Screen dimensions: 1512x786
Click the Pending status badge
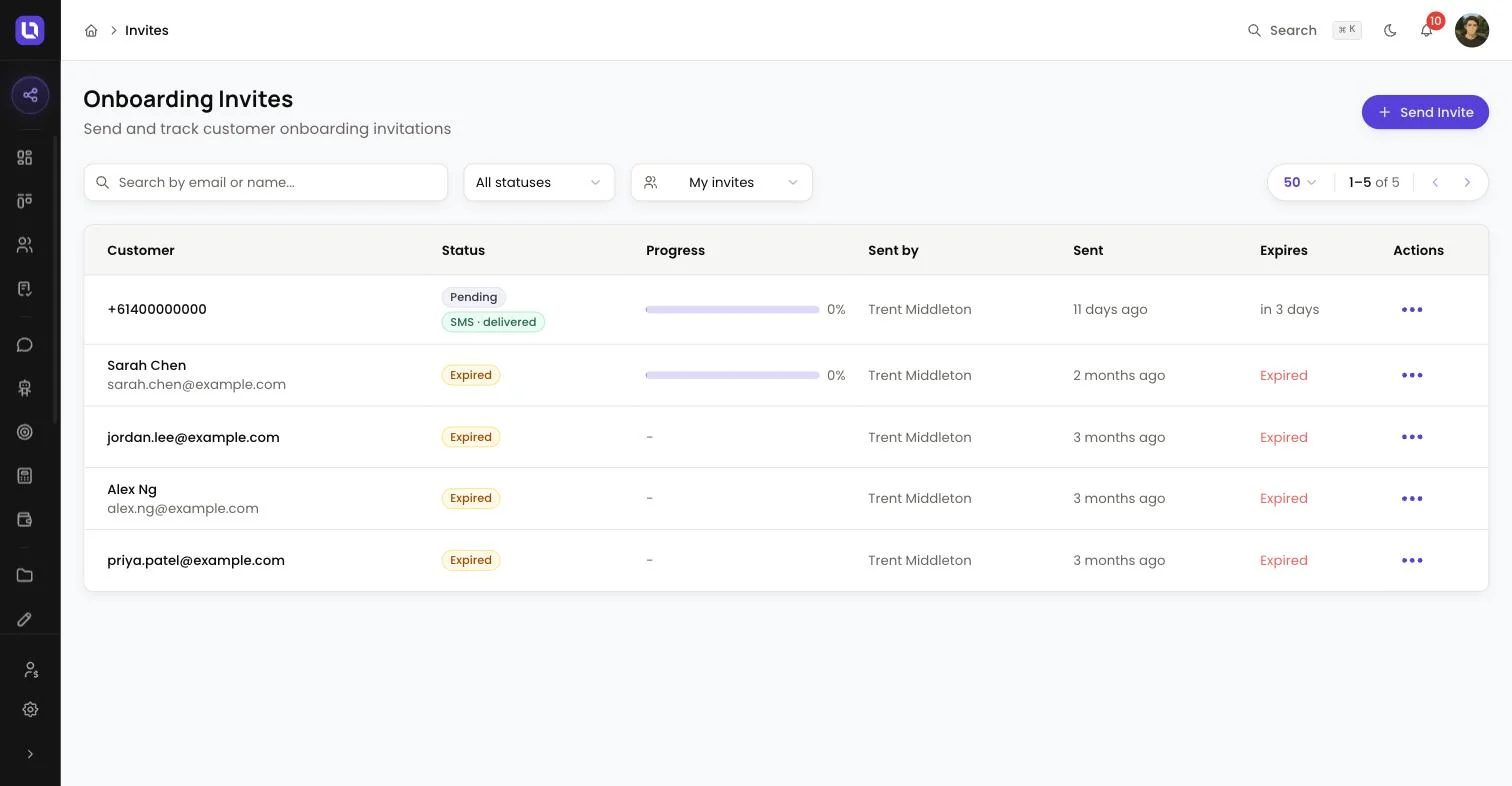click(x=474, y=297)
